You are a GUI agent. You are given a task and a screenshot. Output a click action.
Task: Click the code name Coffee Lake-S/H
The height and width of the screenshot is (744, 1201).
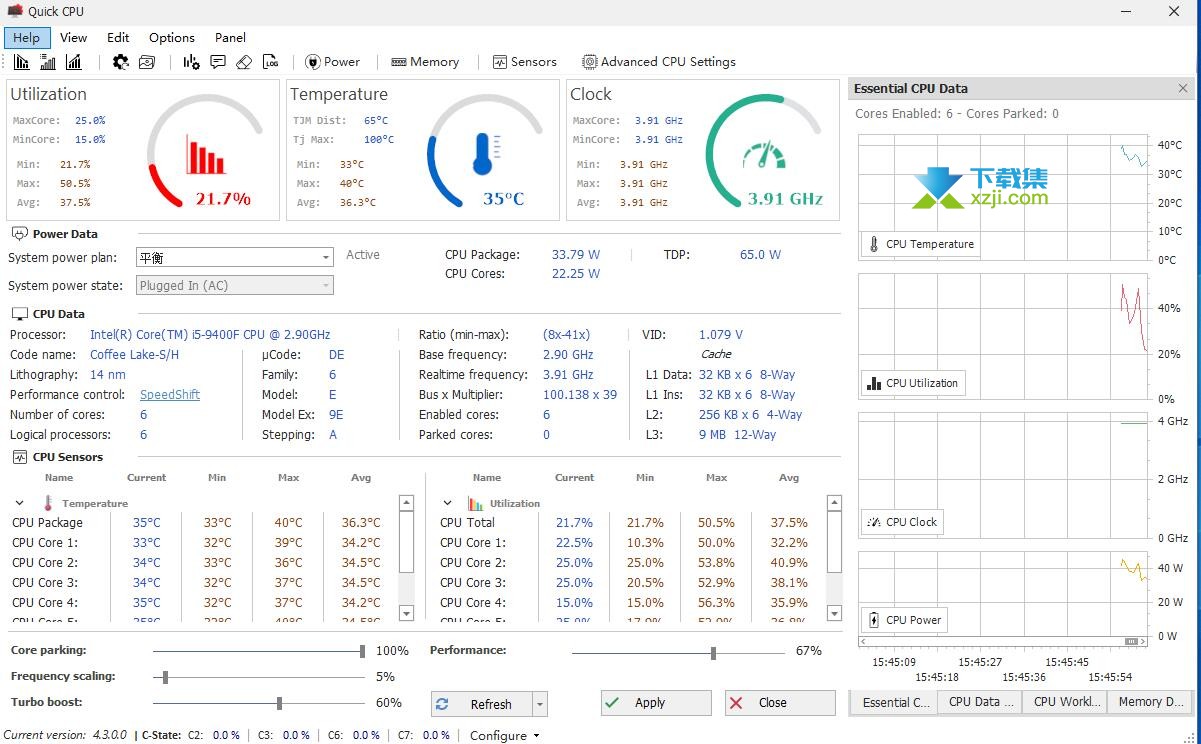point(135,355)
